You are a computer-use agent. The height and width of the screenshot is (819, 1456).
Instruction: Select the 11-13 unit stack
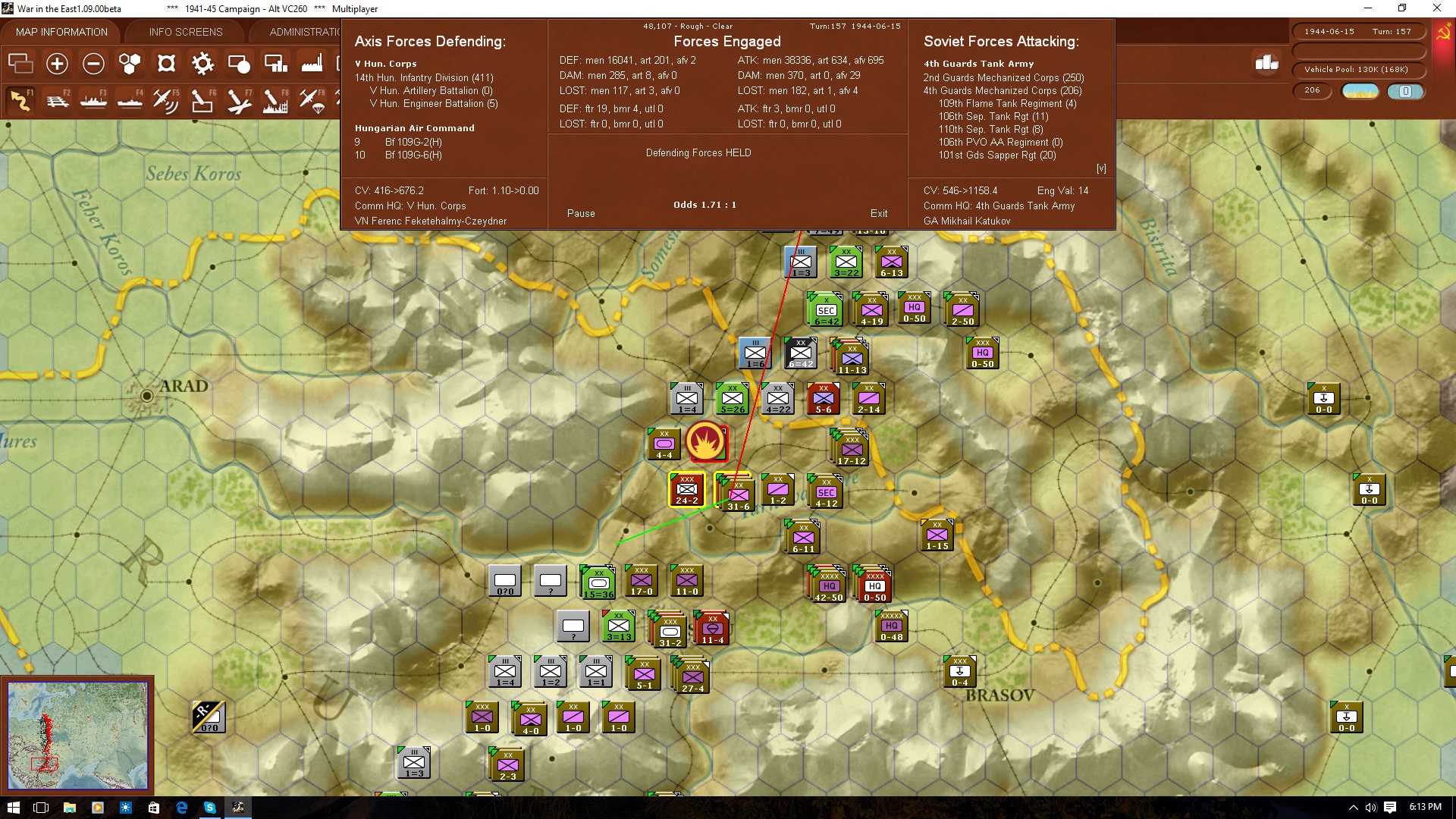pyautogui.click(x=851, y=356)
